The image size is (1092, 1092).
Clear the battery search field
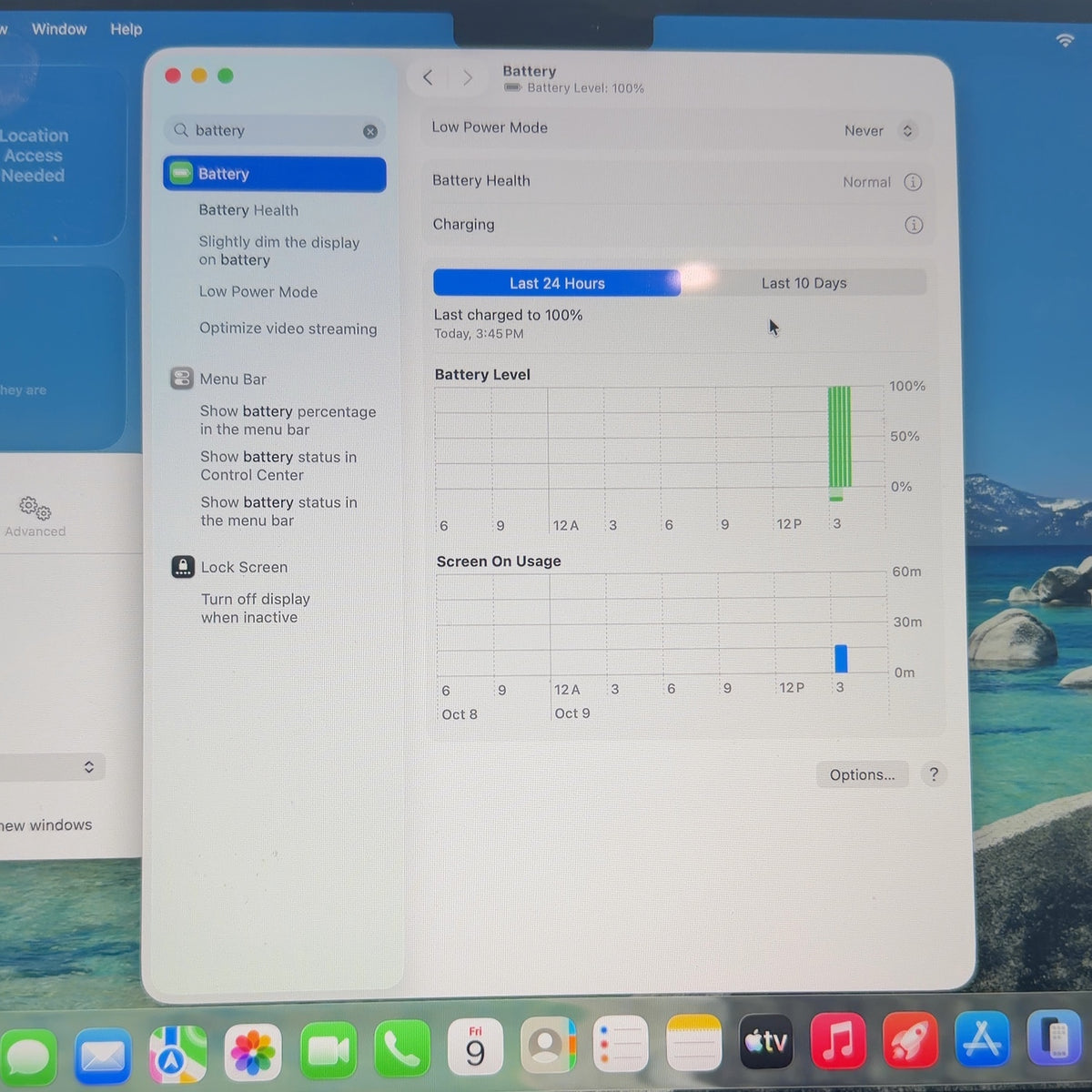point(370,131)
